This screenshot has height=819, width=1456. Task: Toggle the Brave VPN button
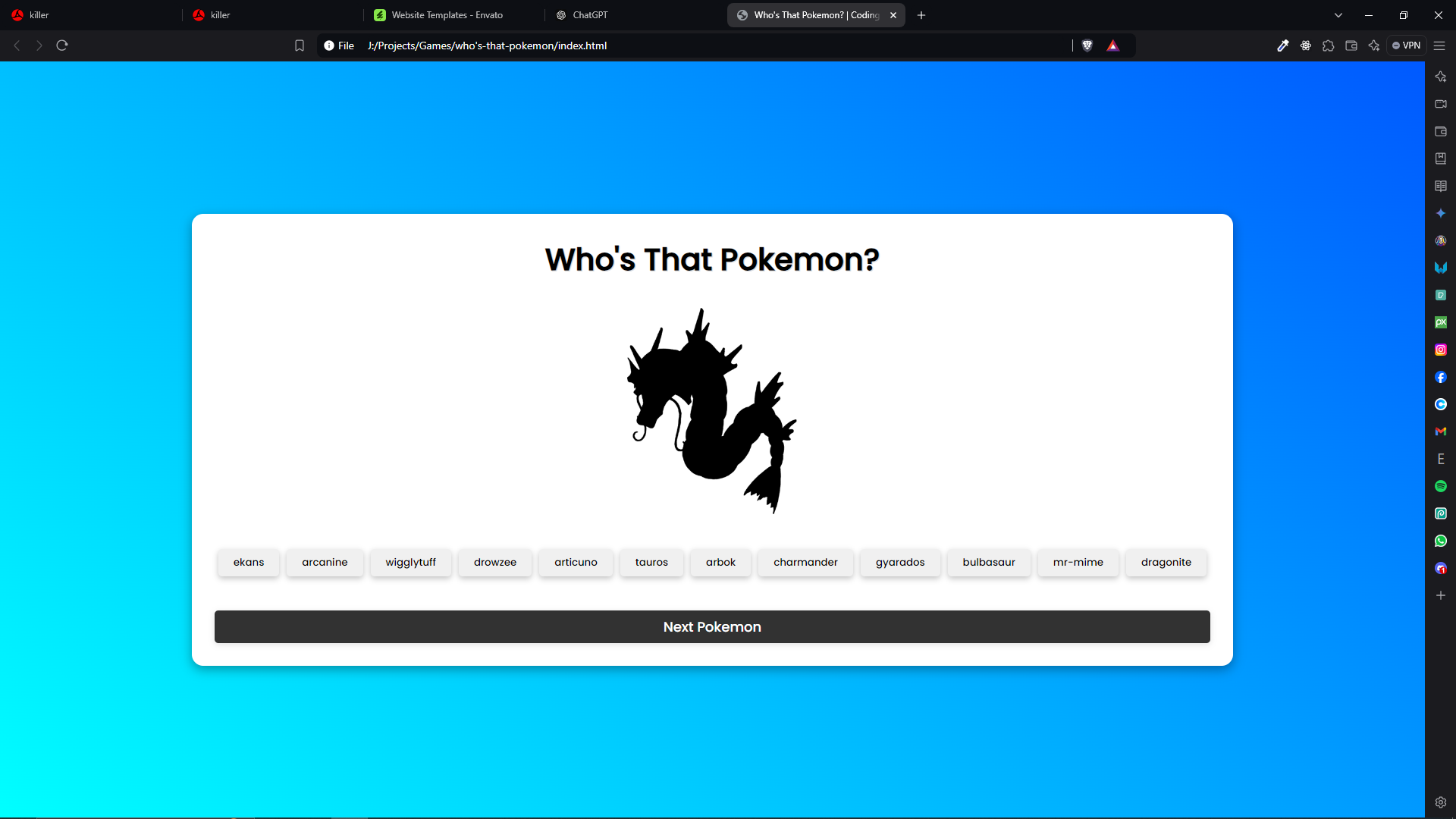point(1407,45)
